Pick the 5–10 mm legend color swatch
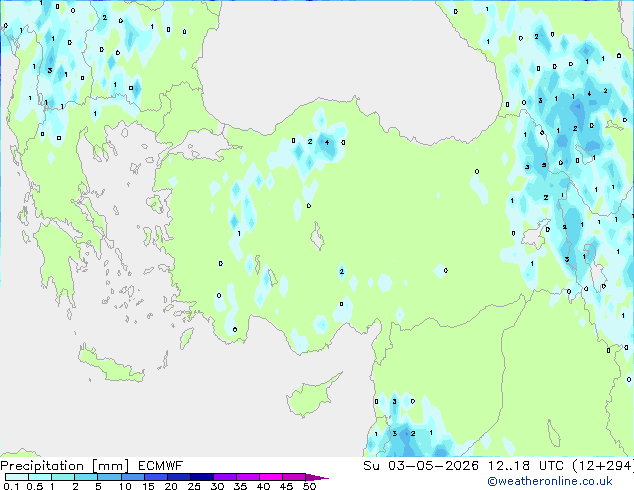 [109, 477]
